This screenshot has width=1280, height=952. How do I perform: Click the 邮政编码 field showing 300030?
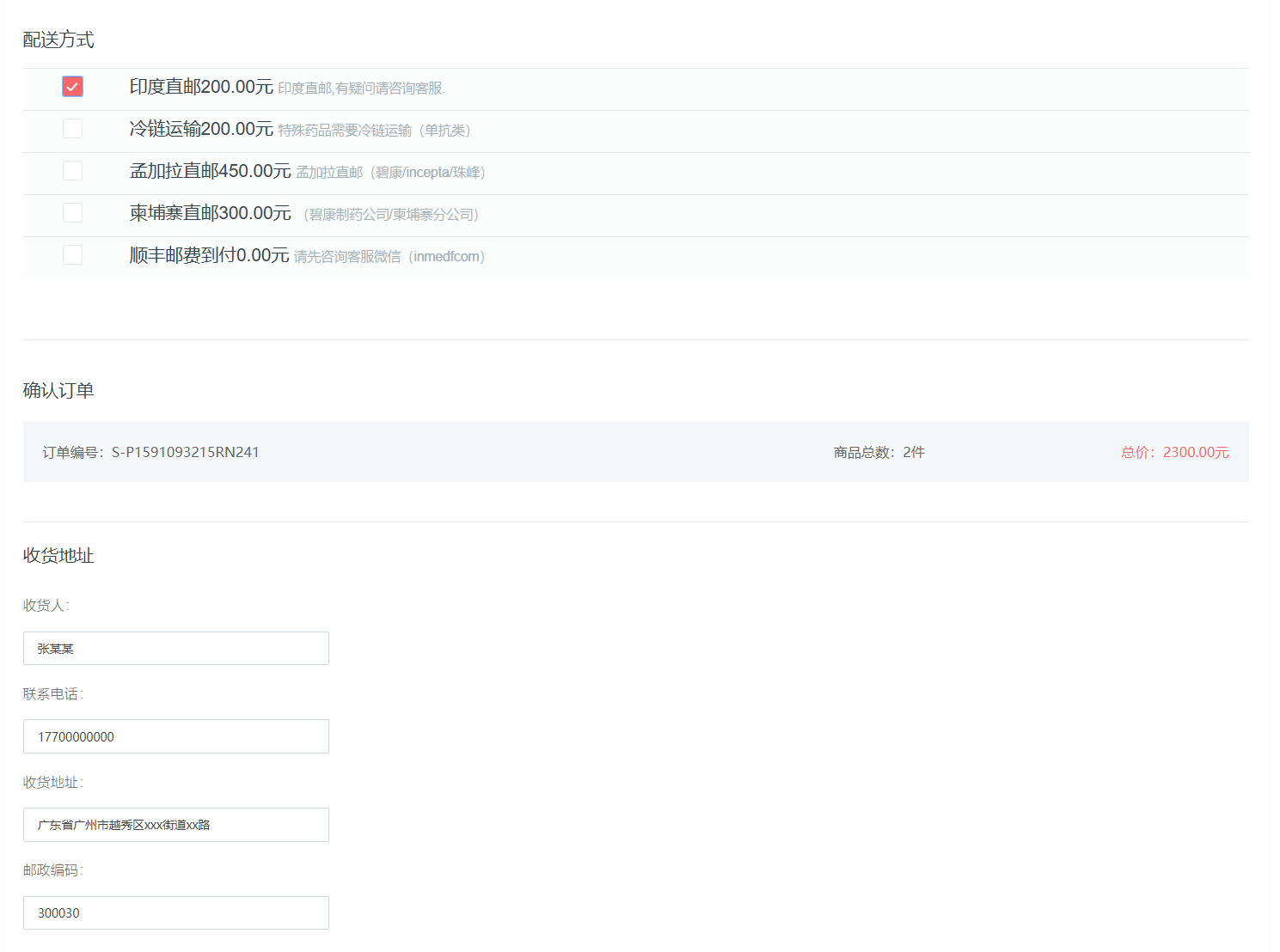coord(176,912)
